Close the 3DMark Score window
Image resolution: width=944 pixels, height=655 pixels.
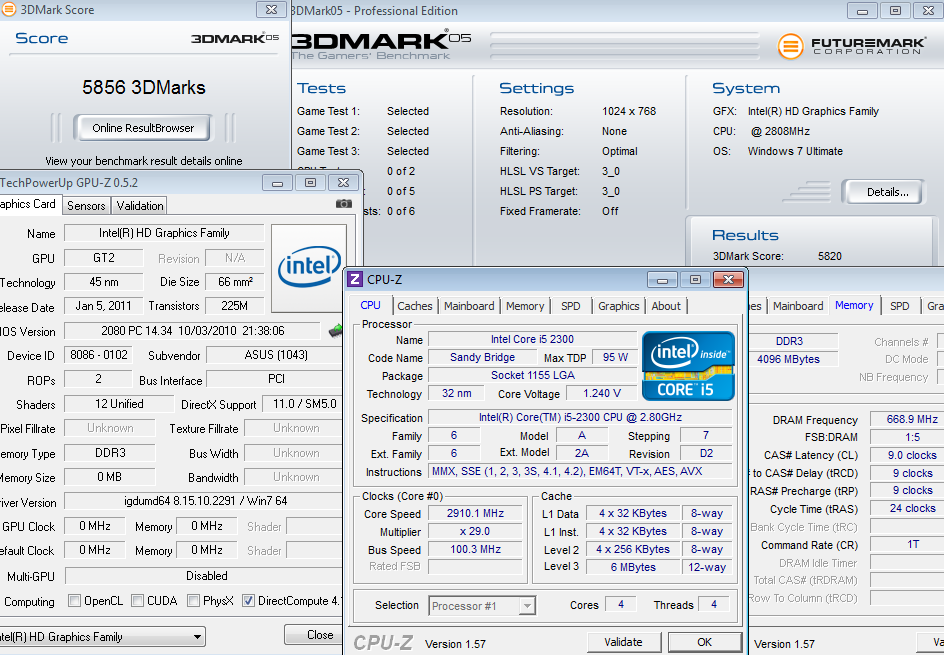[x=272, y=10]
